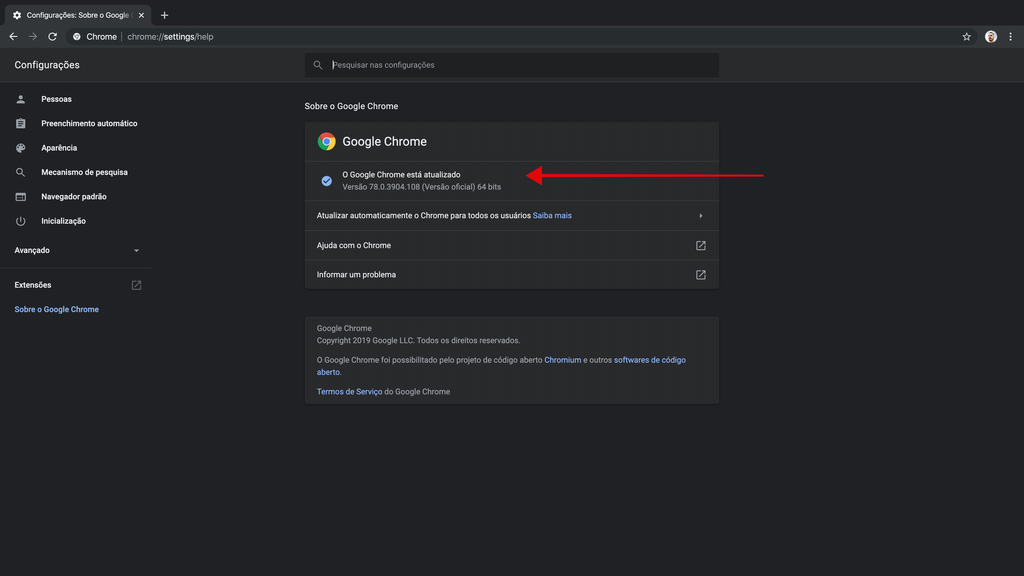Click the 'Saiba mais' link
The height and width of the screenshot is (576, 1024).
552,216
